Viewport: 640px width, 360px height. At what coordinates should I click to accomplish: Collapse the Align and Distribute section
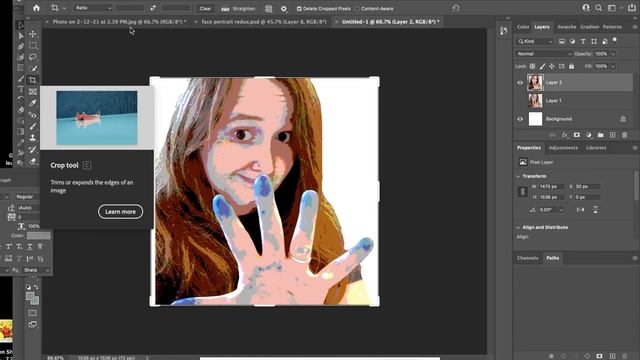click(x=518, y=227)
